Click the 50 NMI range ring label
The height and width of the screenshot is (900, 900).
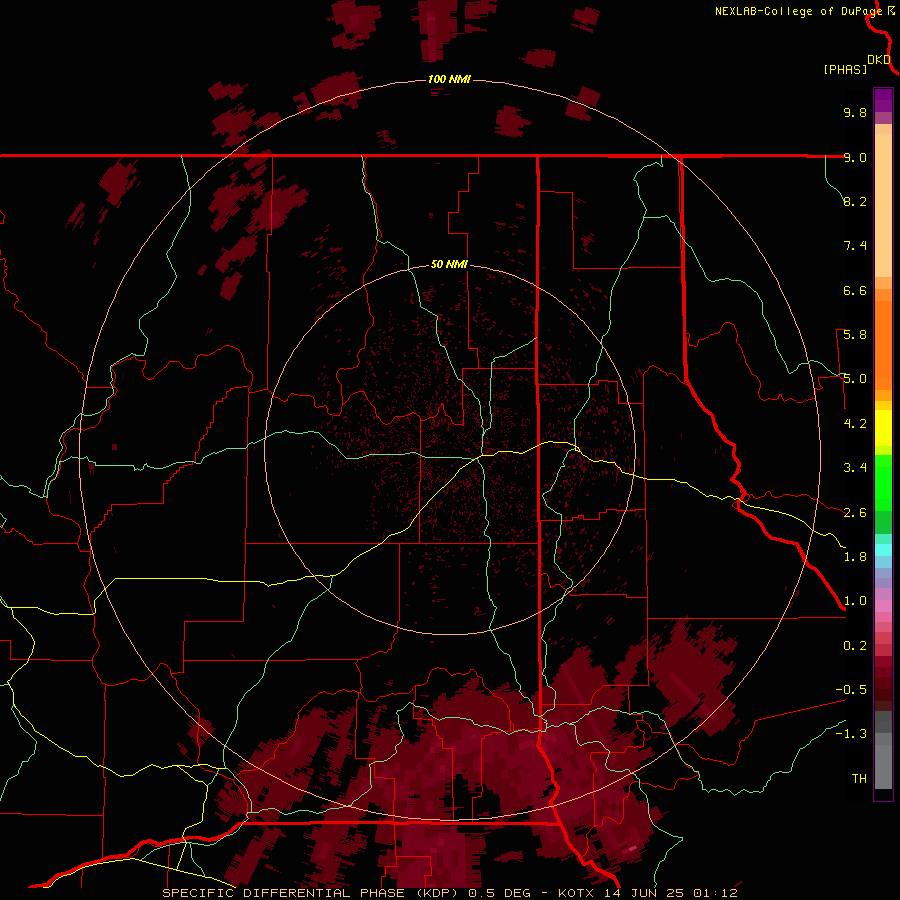click(x=449, y=264)
